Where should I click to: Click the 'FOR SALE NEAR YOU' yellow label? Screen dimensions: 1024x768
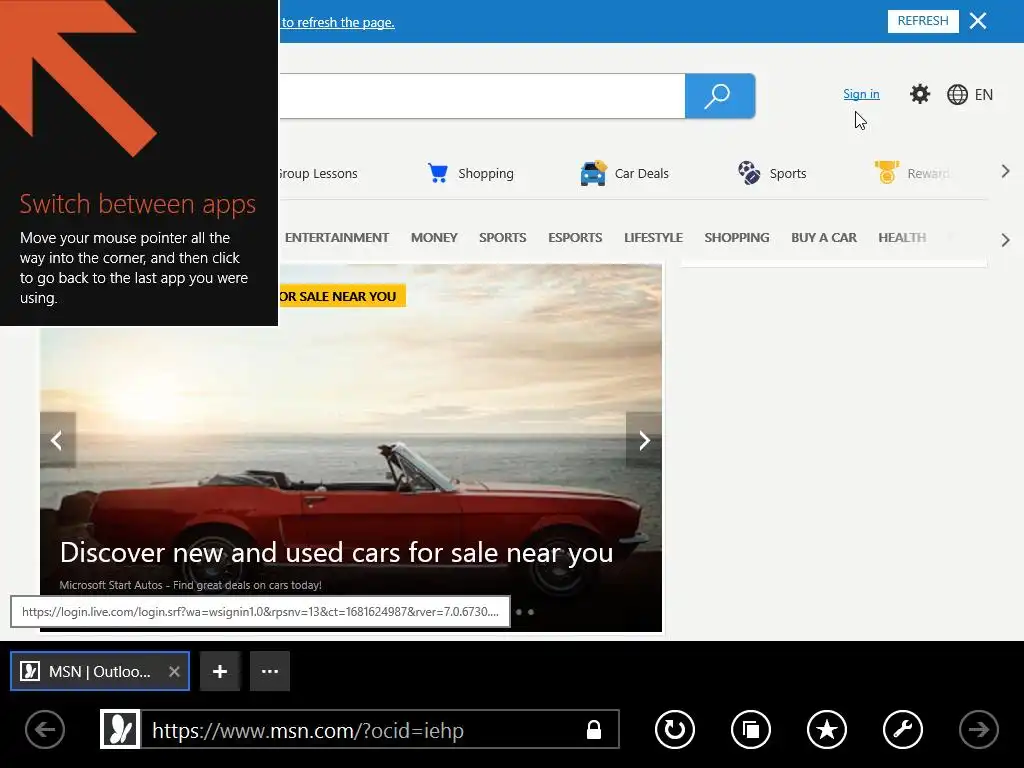pos(342,296)
